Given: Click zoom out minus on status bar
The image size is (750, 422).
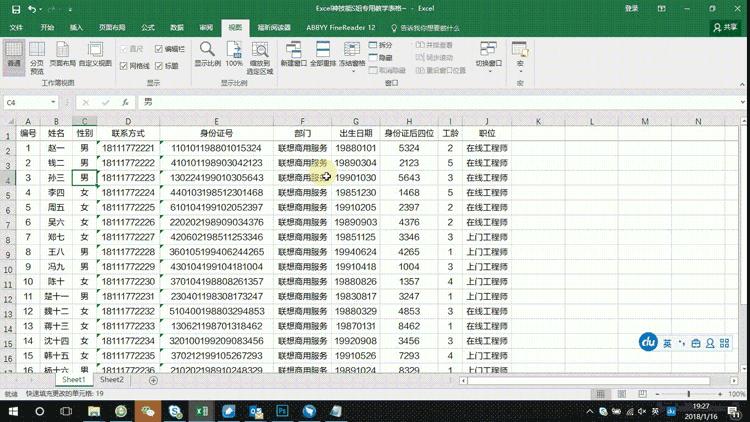Looking at the screenshot, I should (657, 394).
